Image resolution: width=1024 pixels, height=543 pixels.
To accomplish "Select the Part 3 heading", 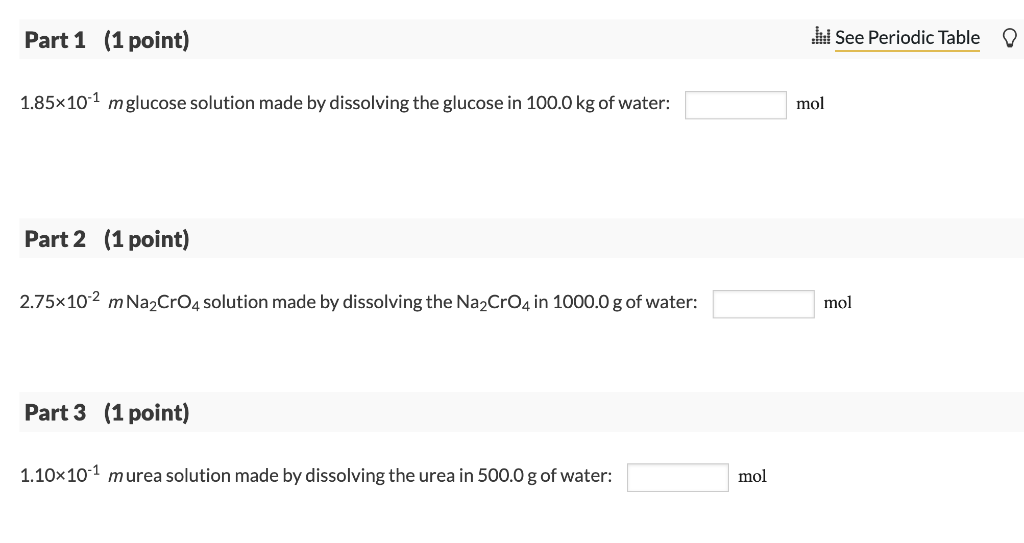I will [55, 412].
